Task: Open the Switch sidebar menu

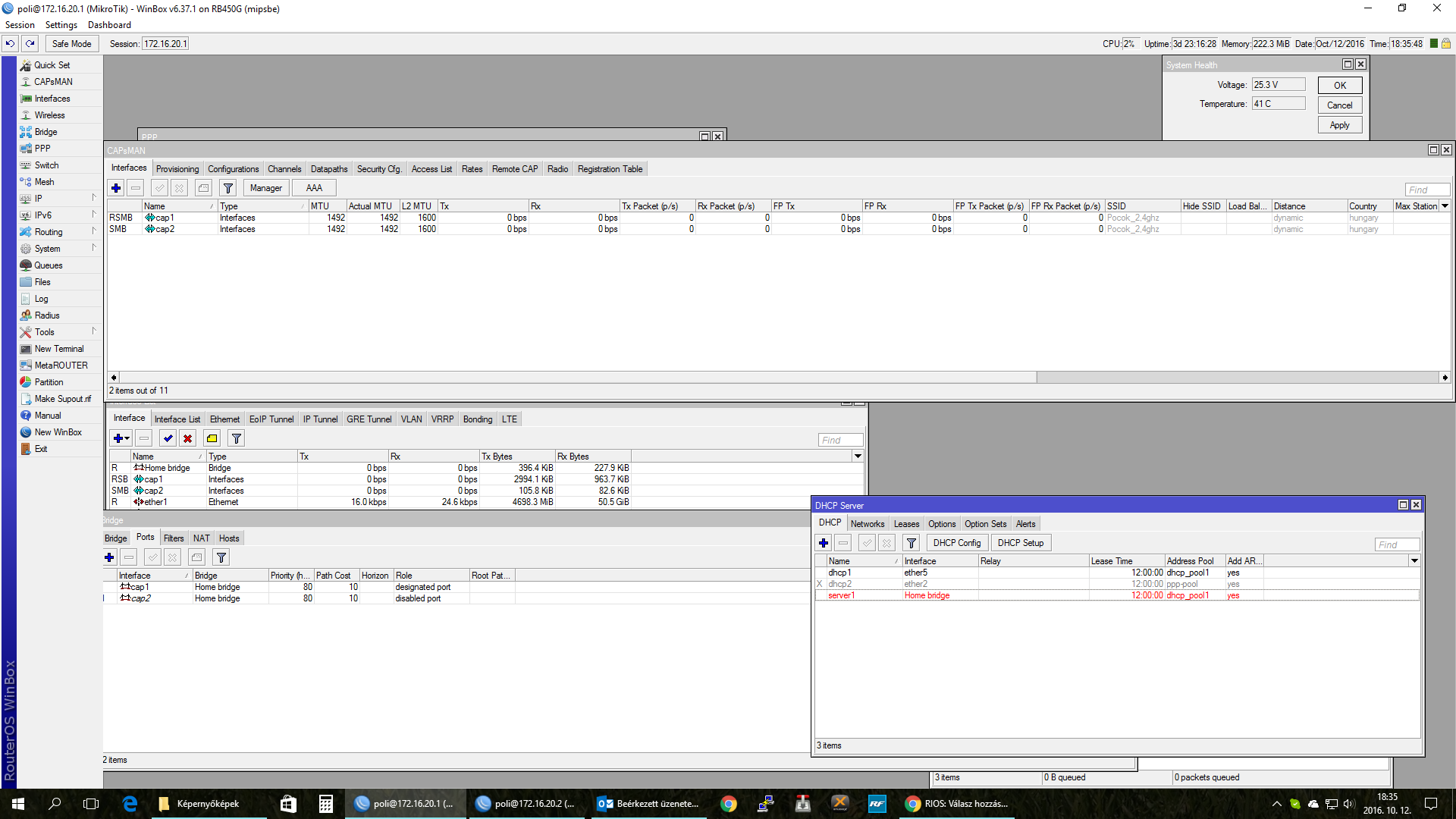Action: (x=46, y=165)
